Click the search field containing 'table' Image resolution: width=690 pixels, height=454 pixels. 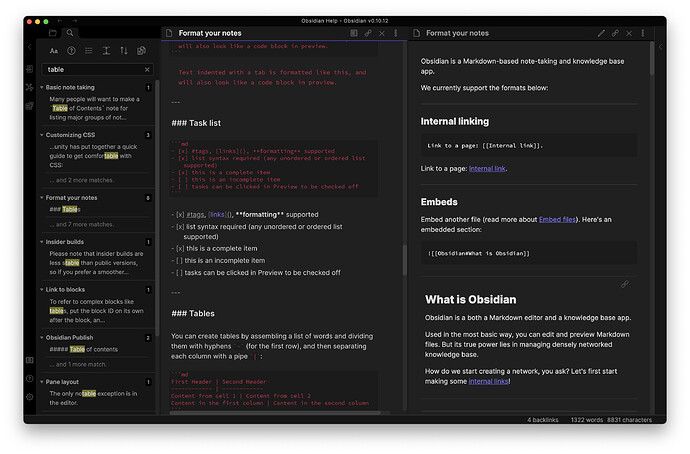[x=97, y=70]
